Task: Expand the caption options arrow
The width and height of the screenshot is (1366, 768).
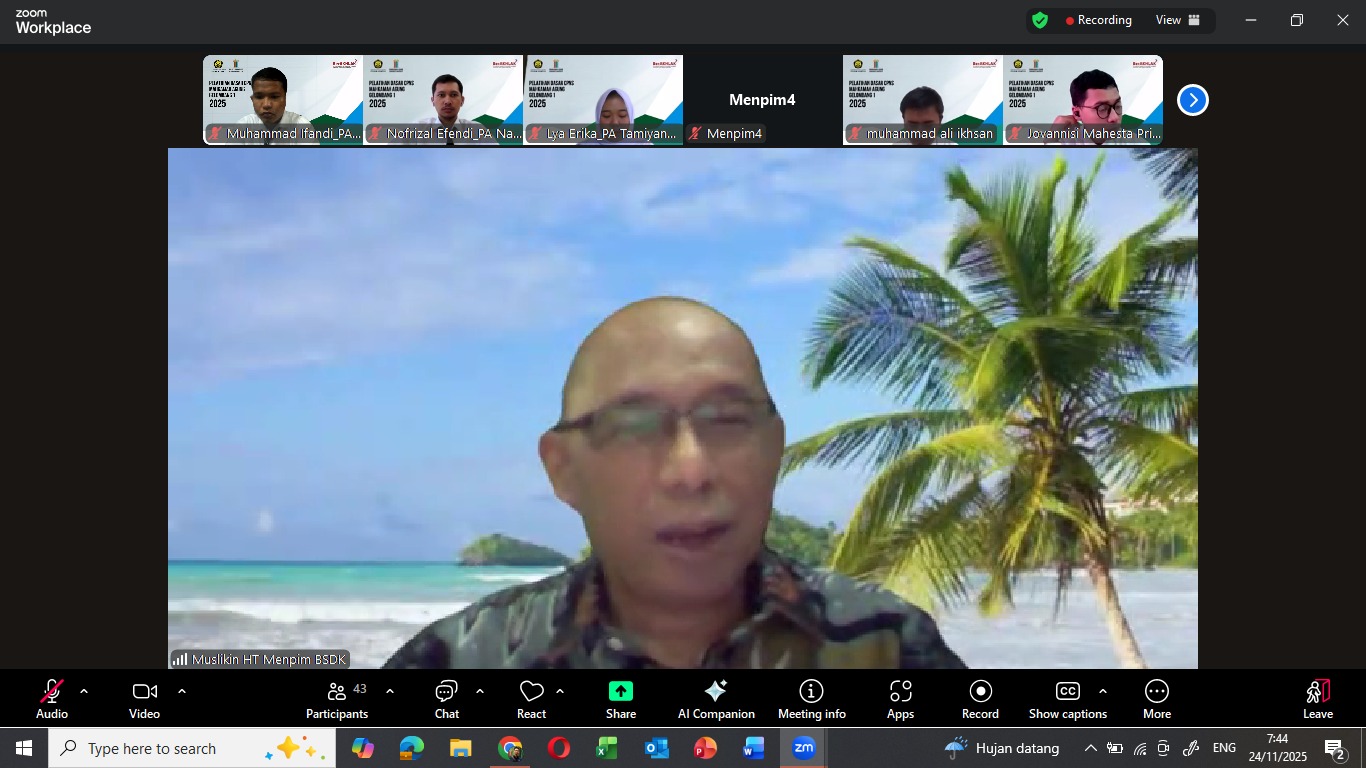Action: coord(1102,691)
